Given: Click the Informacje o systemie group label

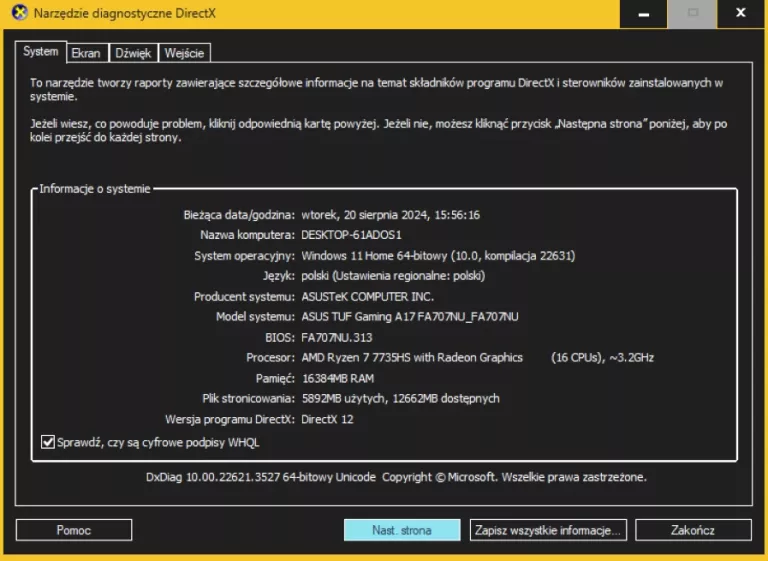Looking at the screenshot, I should (x=95, y=189).
